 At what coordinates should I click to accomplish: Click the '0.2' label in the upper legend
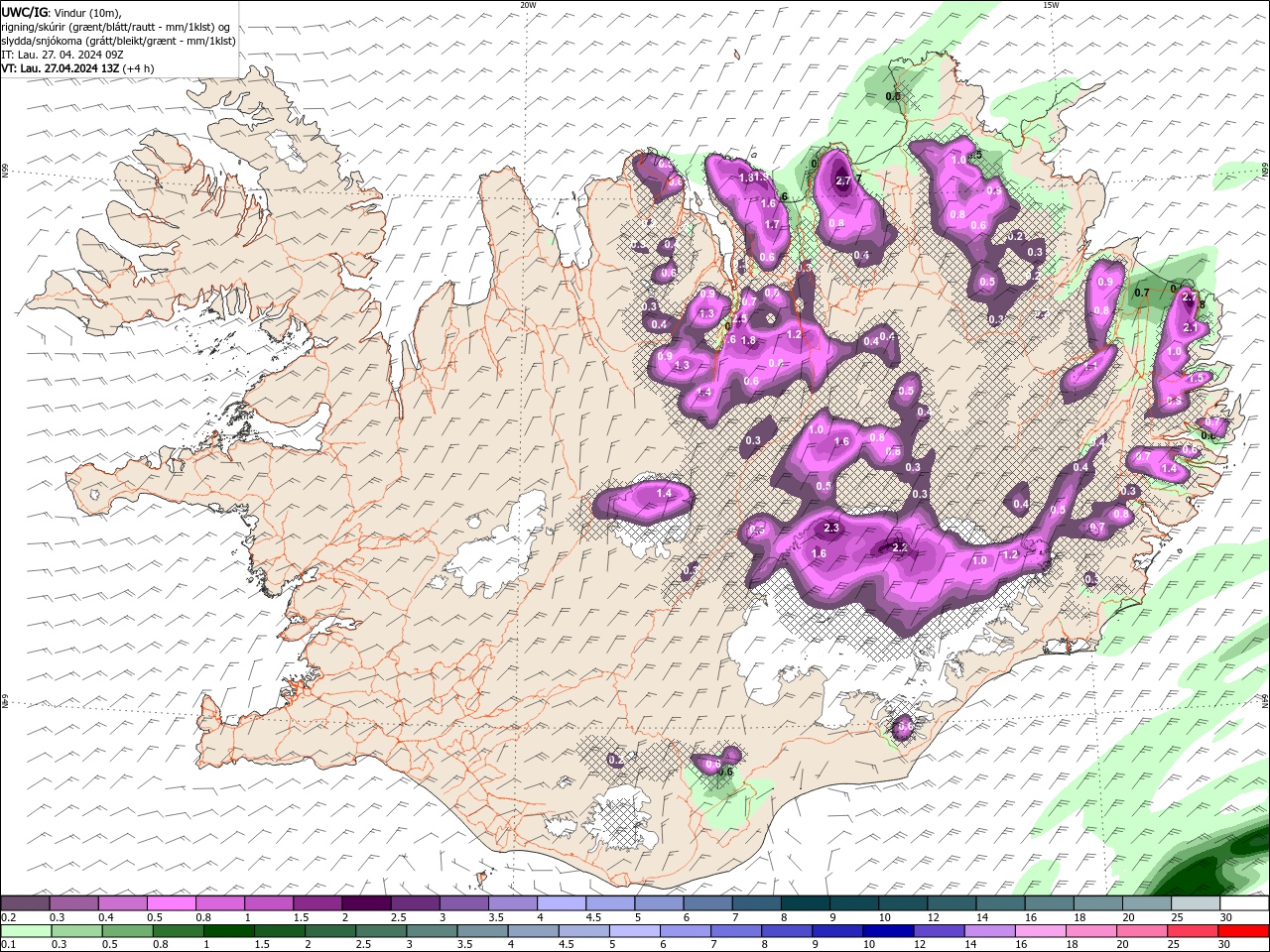click(x=7, y=917)
